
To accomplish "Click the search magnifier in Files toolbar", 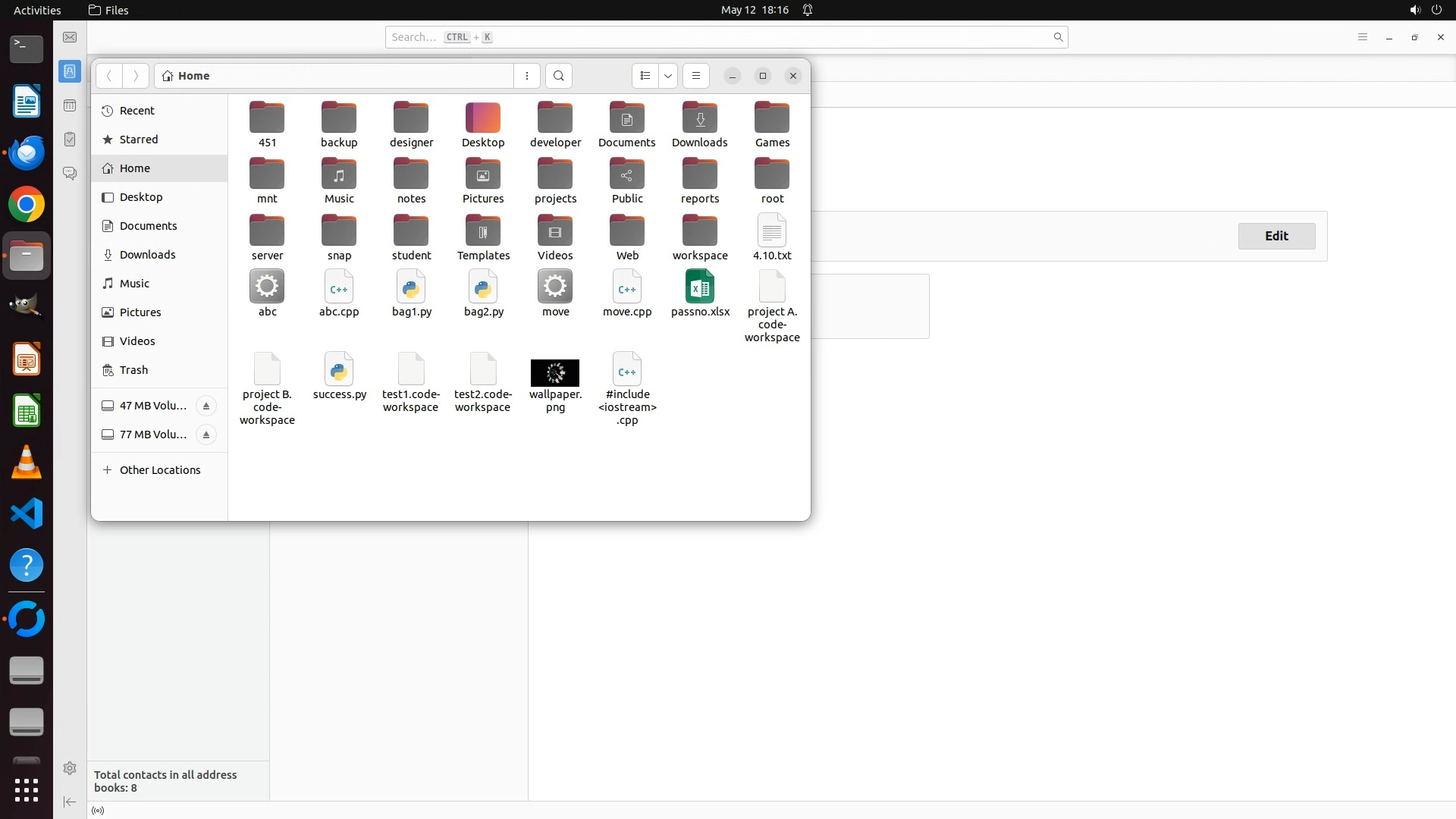I will (559, 76).
